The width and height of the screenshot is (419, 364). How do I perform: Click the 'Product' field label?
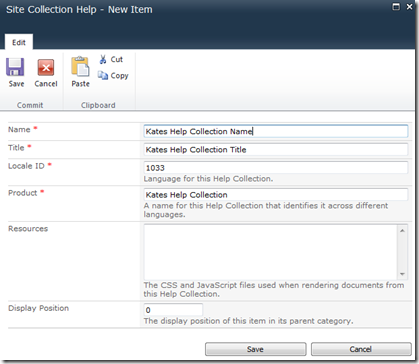pyautogui.click(x=22, y=193)
